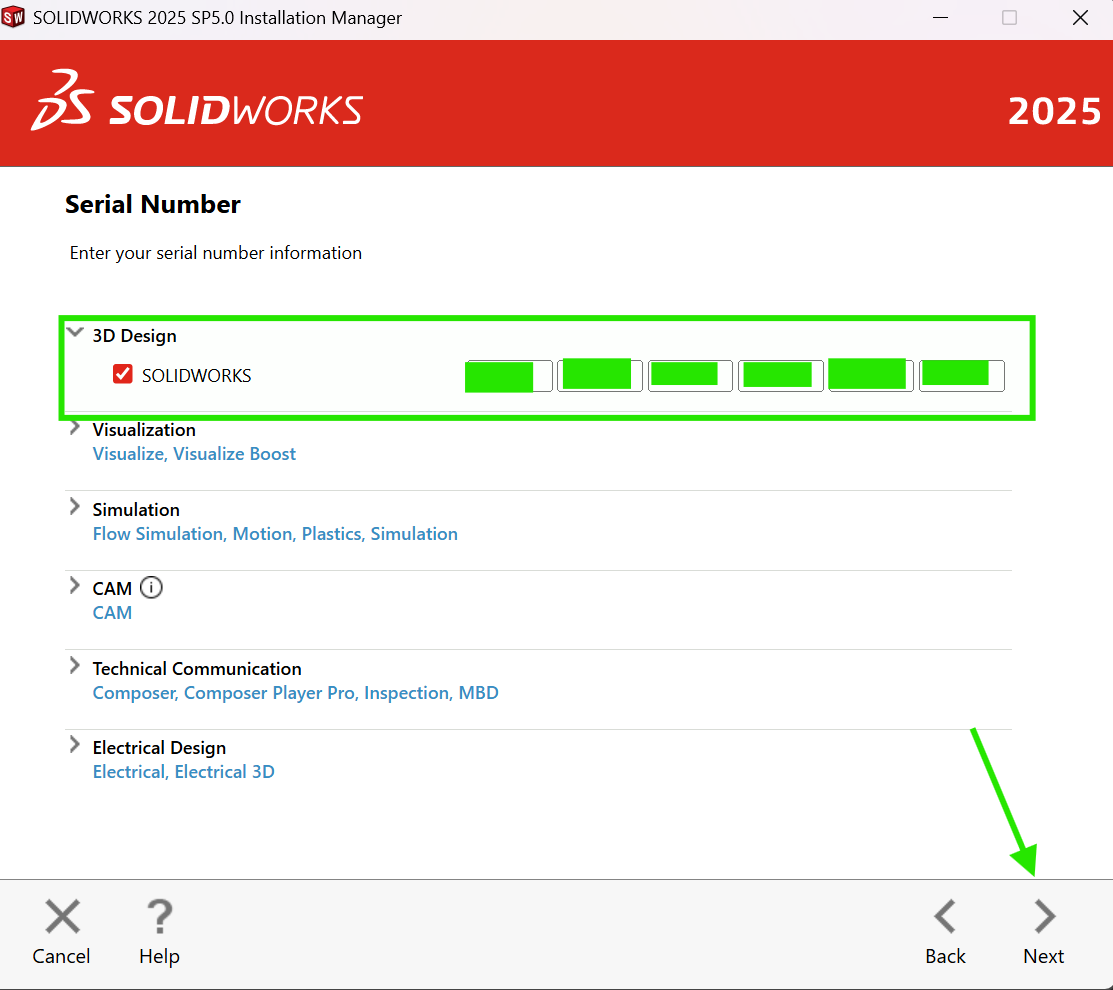Click the Serial Number page title
Viewport: 1113px width, 990px height.
[x=153, y=204]
